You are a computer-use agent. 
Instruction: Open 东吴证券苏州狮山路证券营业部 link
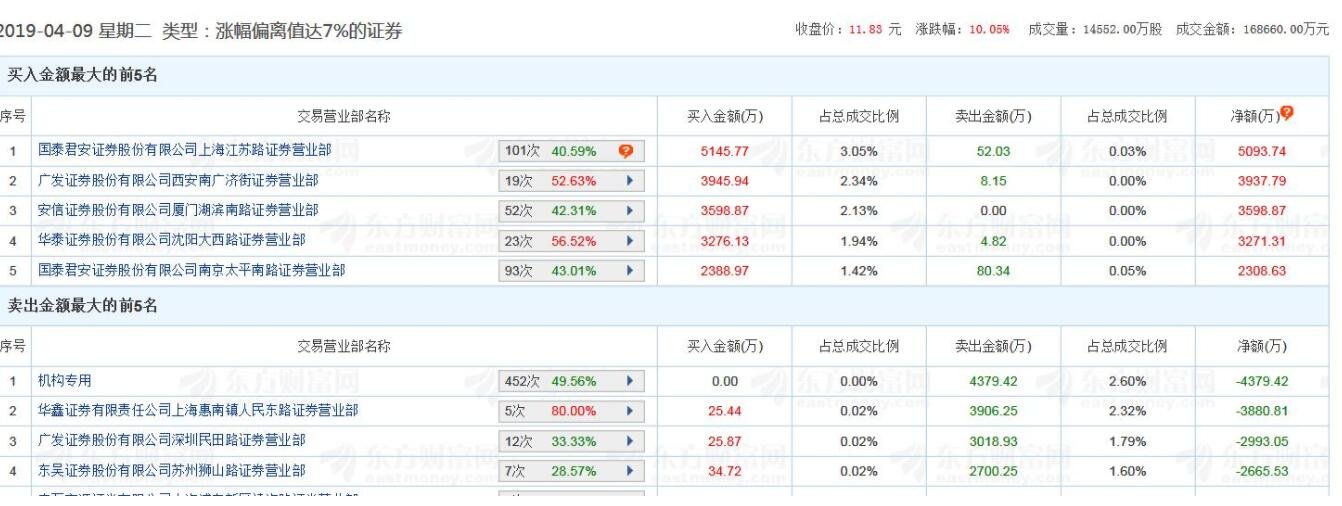(171, 471)
